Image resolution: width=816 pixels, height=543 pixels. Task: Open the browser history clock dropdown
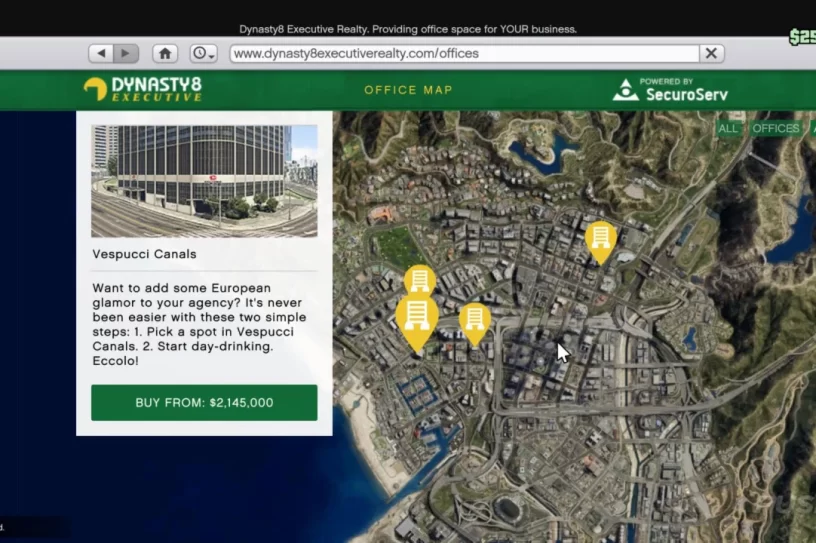click(x=203, y=53)
